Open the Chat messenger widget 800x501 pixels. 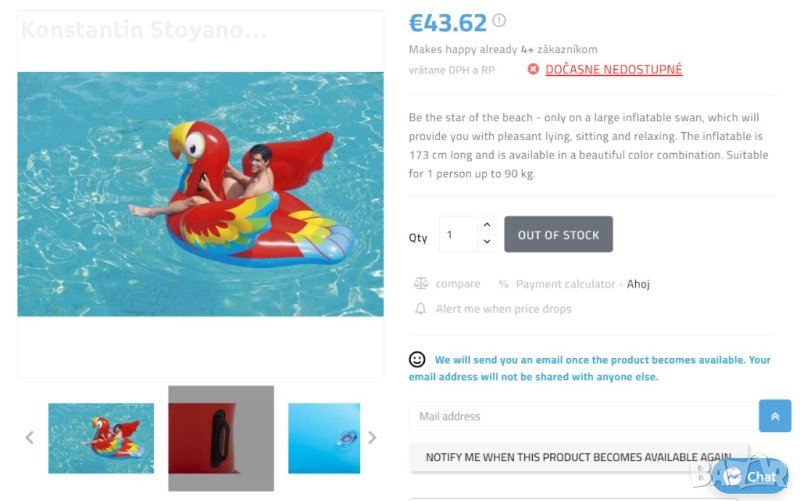pos(750,476)
